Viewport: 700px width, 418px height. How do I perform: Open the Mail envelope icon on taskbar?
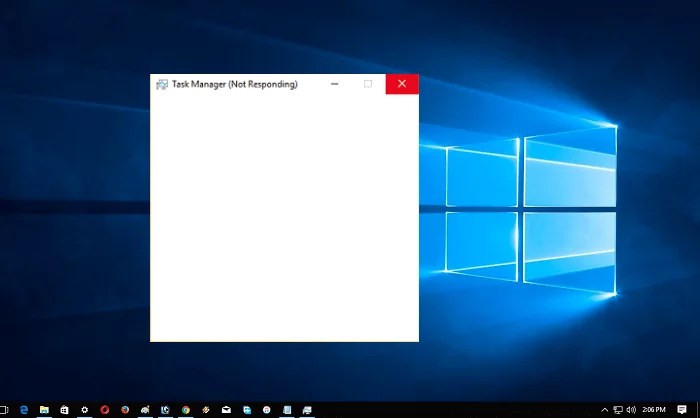click(x=226, y=410)
